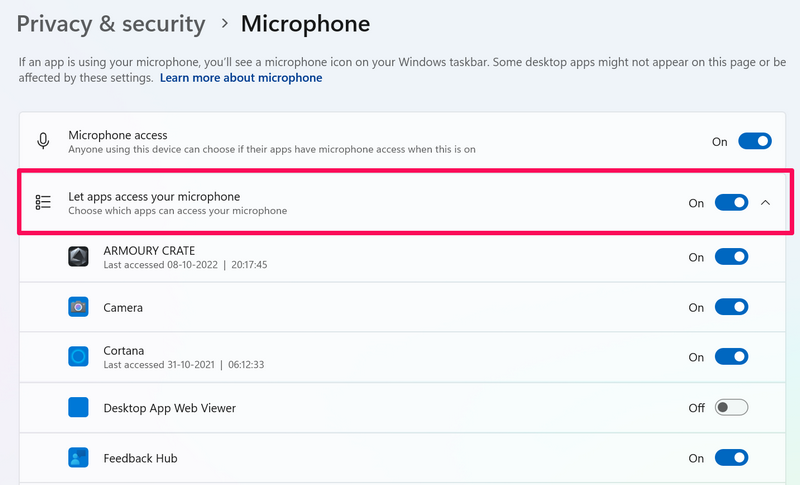Click the list icon beside Let apps access

coord(43,202)
